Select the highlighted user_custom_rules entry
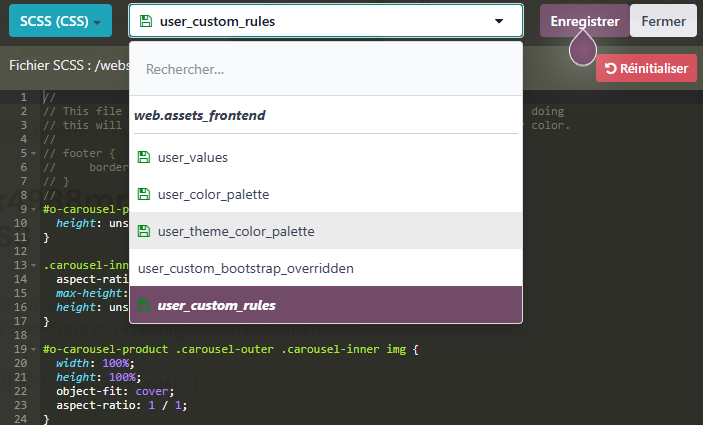Screen dimensions: 703x425 click(x=325, y=305)
